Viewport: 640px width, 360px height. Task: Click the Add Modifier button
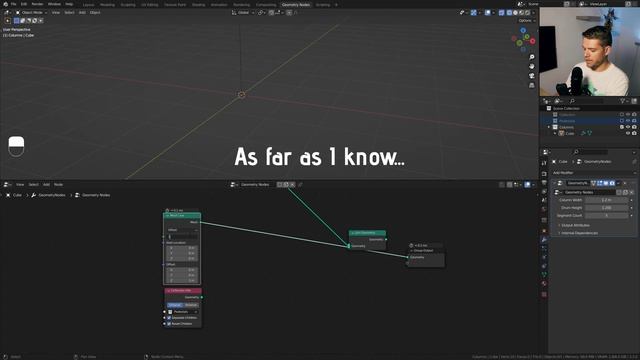click(593, 173)
